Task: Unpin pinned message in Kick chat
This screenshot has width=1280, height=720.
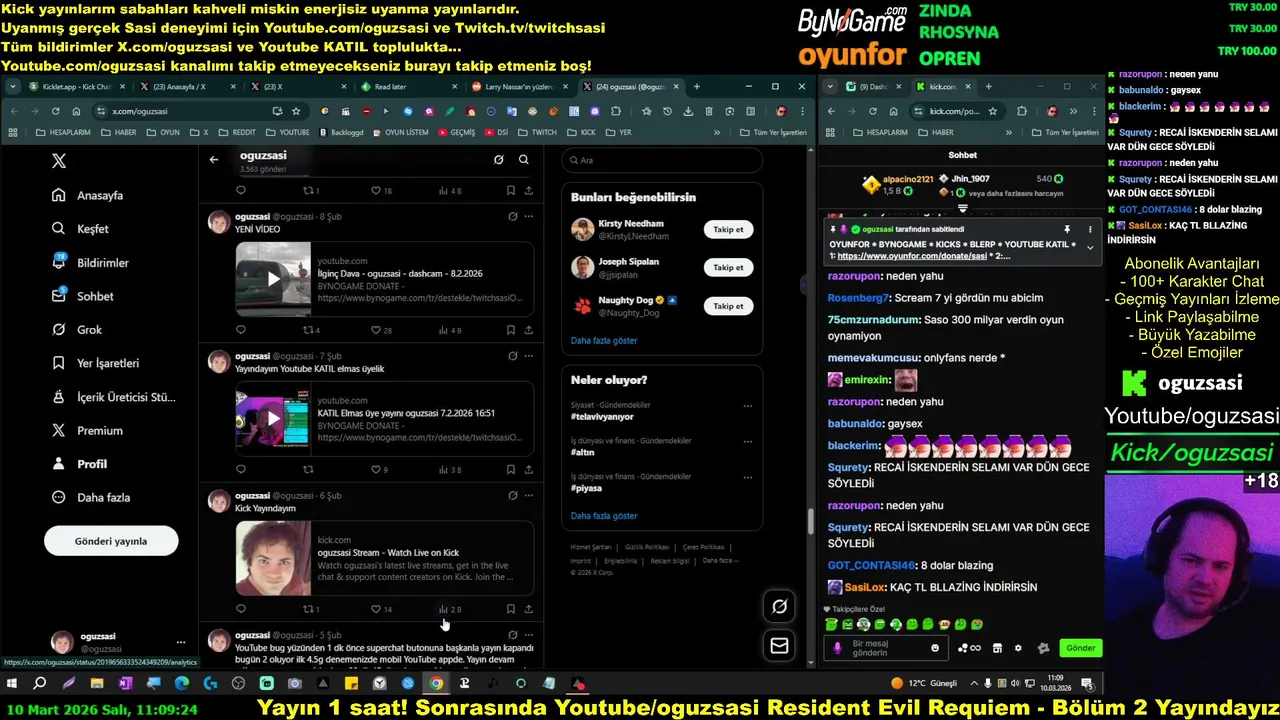Action: (x=1067, y=229)
